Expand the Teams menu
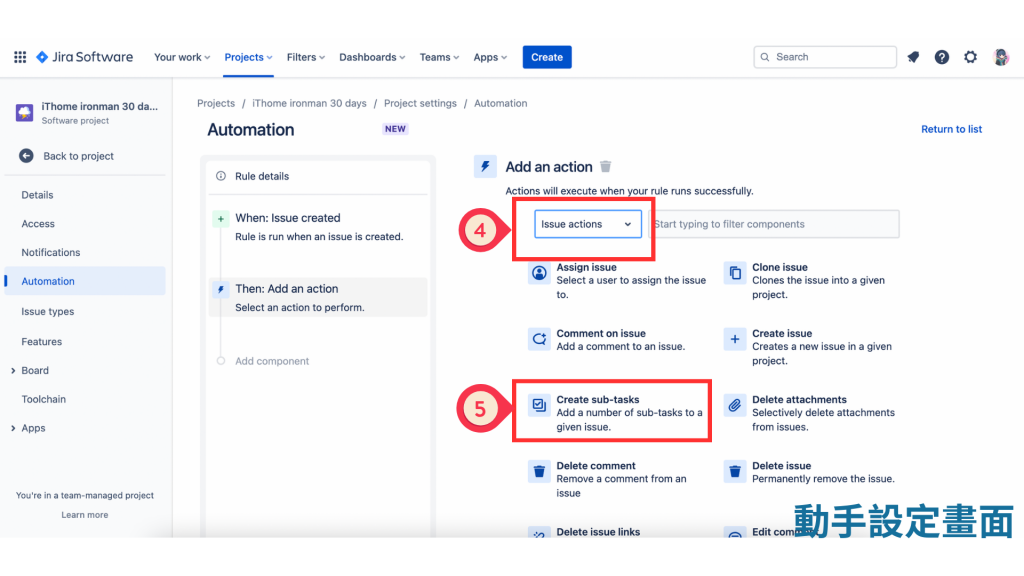The width and height of the screenshot is (1024, 576). pos(439,57)
